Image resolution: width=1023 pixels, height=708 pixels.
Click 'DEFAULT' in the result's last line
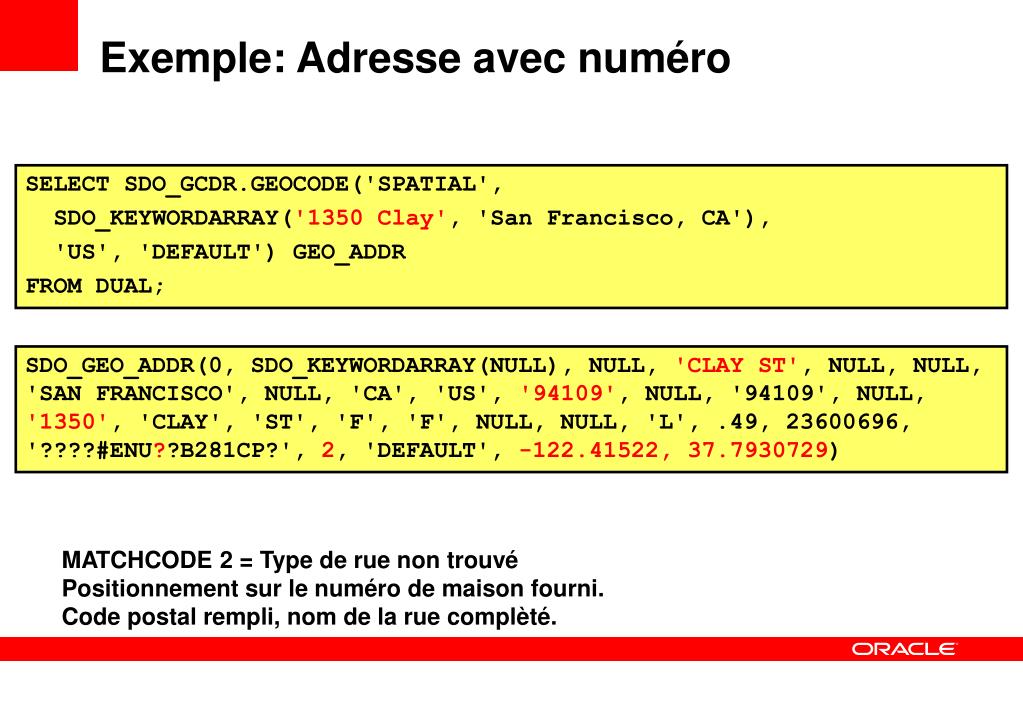coord(427,450)
